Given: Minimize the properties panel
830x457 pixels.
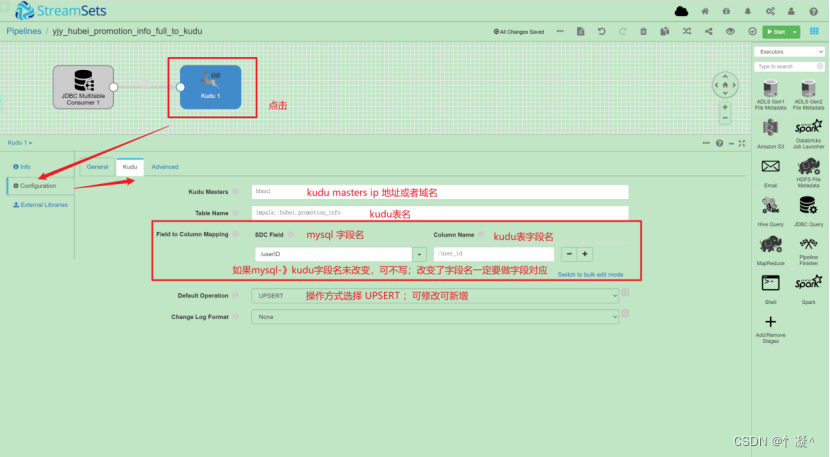Looking at the screenshot, I should pos(731,143).
